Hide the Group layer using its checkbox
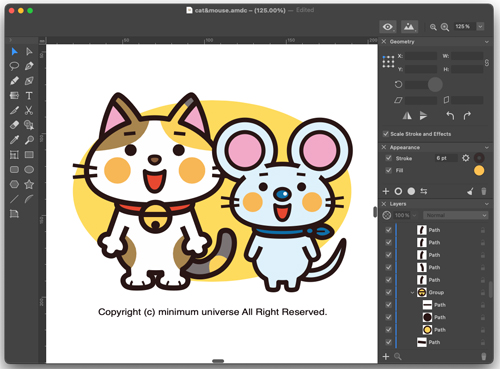Image resolution: width=500 pixels, height=369 pixels. [388, 292]
